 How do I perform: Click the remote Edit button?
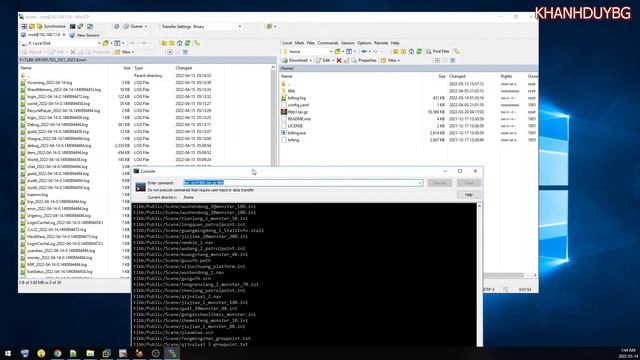pyautogui.click(x=325, y=60)
